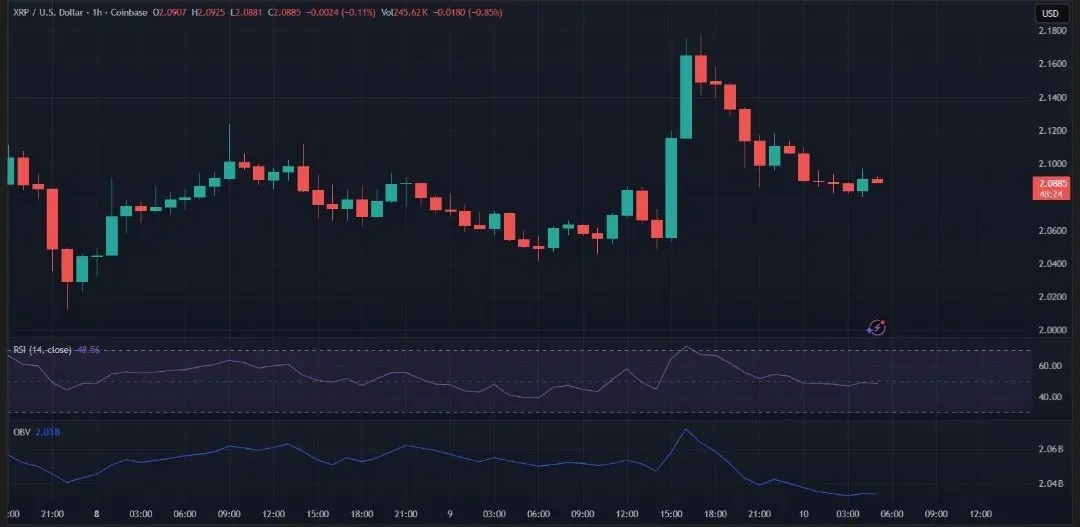Open the USD currency selector
Viewport: 1080px width, 527px height.
point(1050,13)
